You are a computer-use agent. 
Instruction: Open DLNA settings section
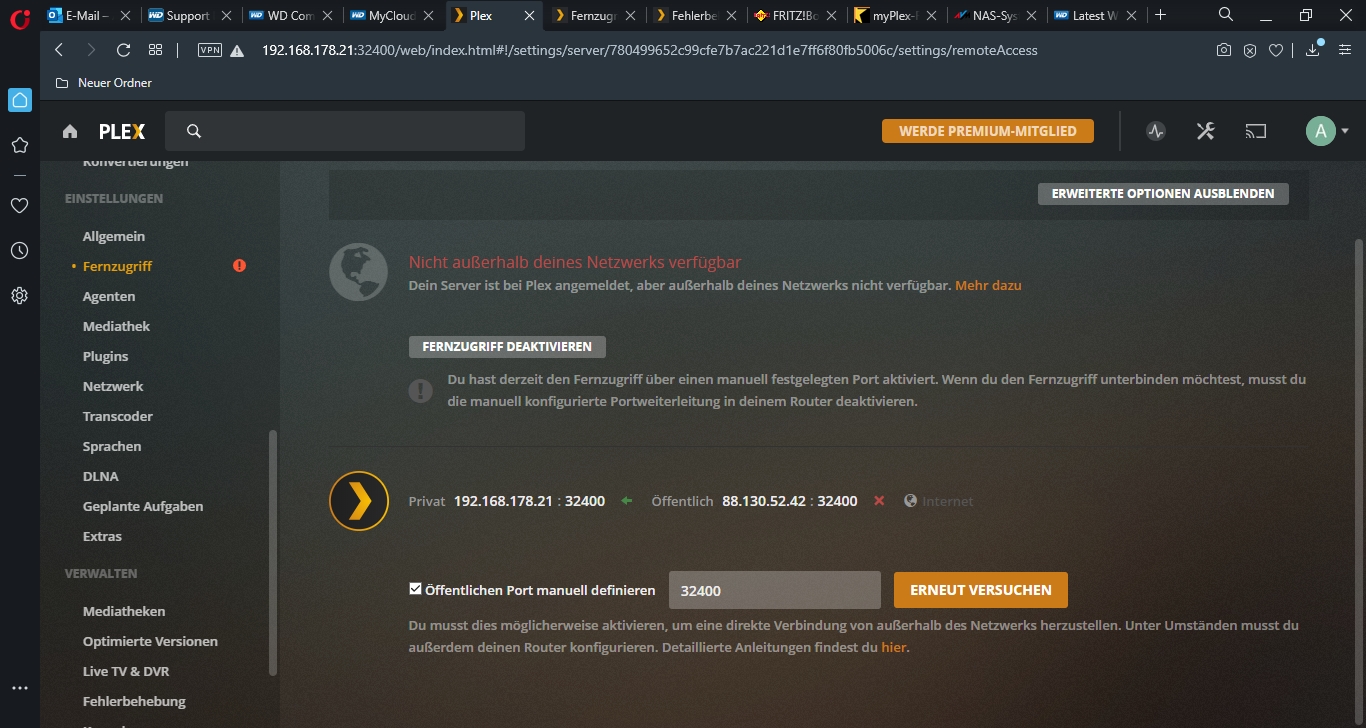(x=100, y=476)
